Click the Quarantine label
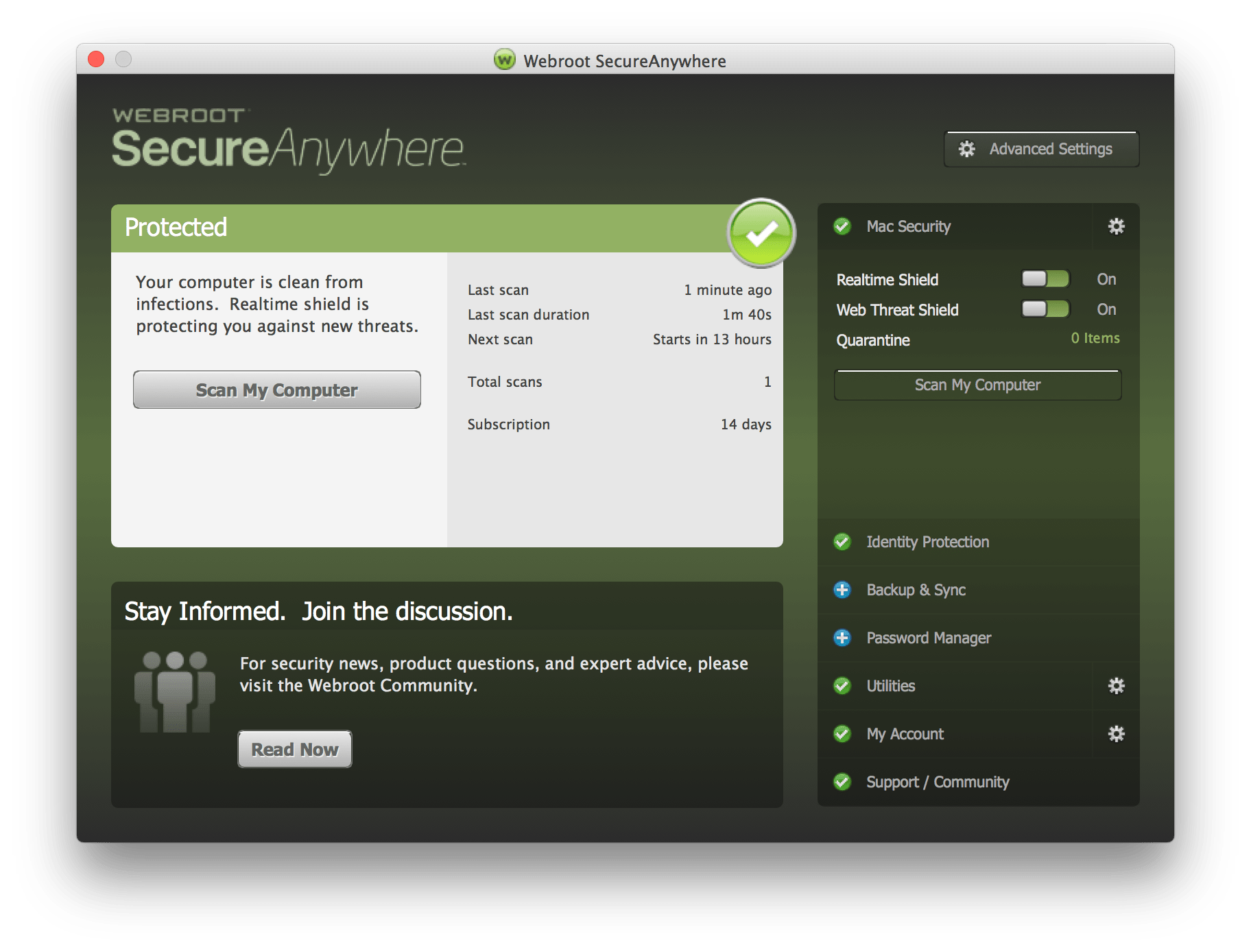Screen dimensions: 1251x952 tap(873, 340)
